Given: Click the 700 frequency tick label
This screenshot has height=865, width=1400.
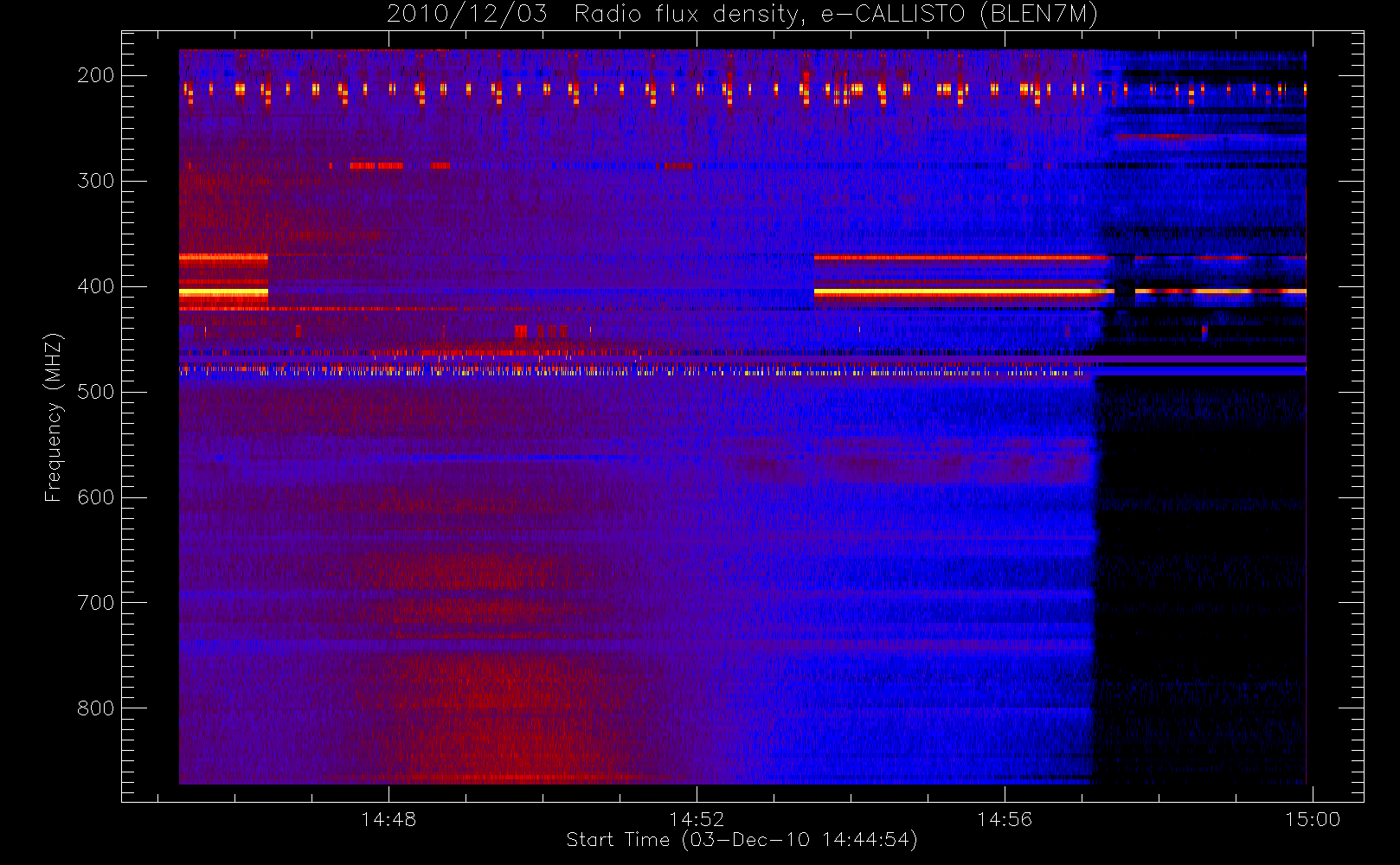Looking at the screenshot, I should coord(95,603).
